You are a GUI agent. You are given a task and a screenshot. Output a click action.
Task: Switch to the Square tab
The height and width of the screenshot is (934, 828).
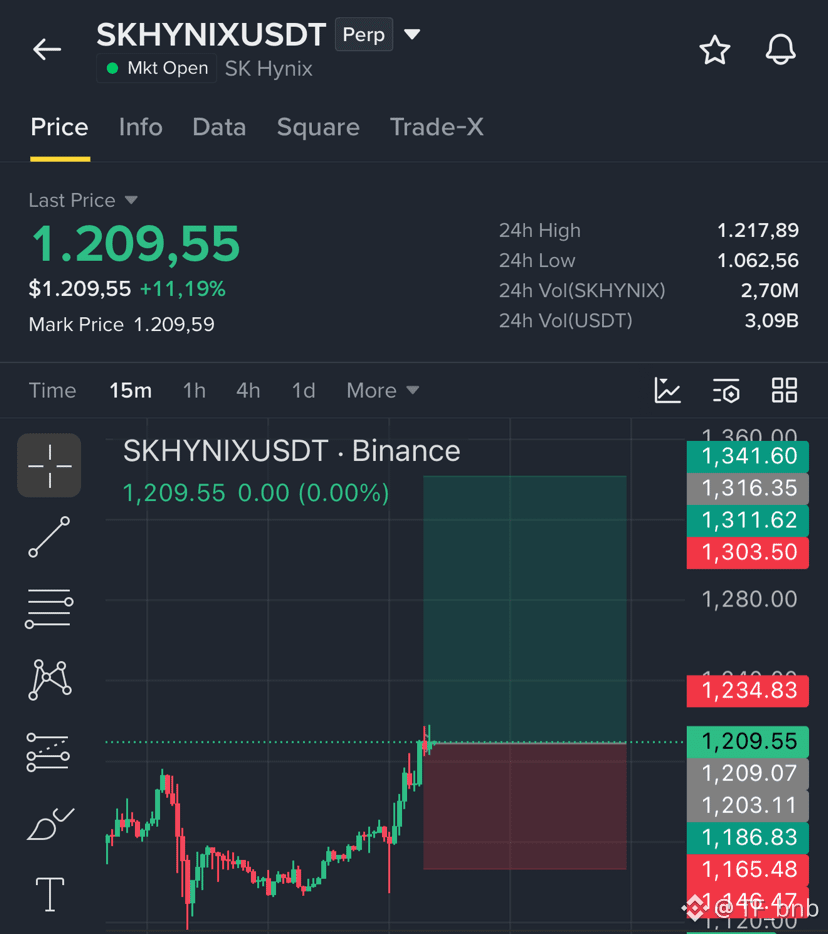pos(318,127)
